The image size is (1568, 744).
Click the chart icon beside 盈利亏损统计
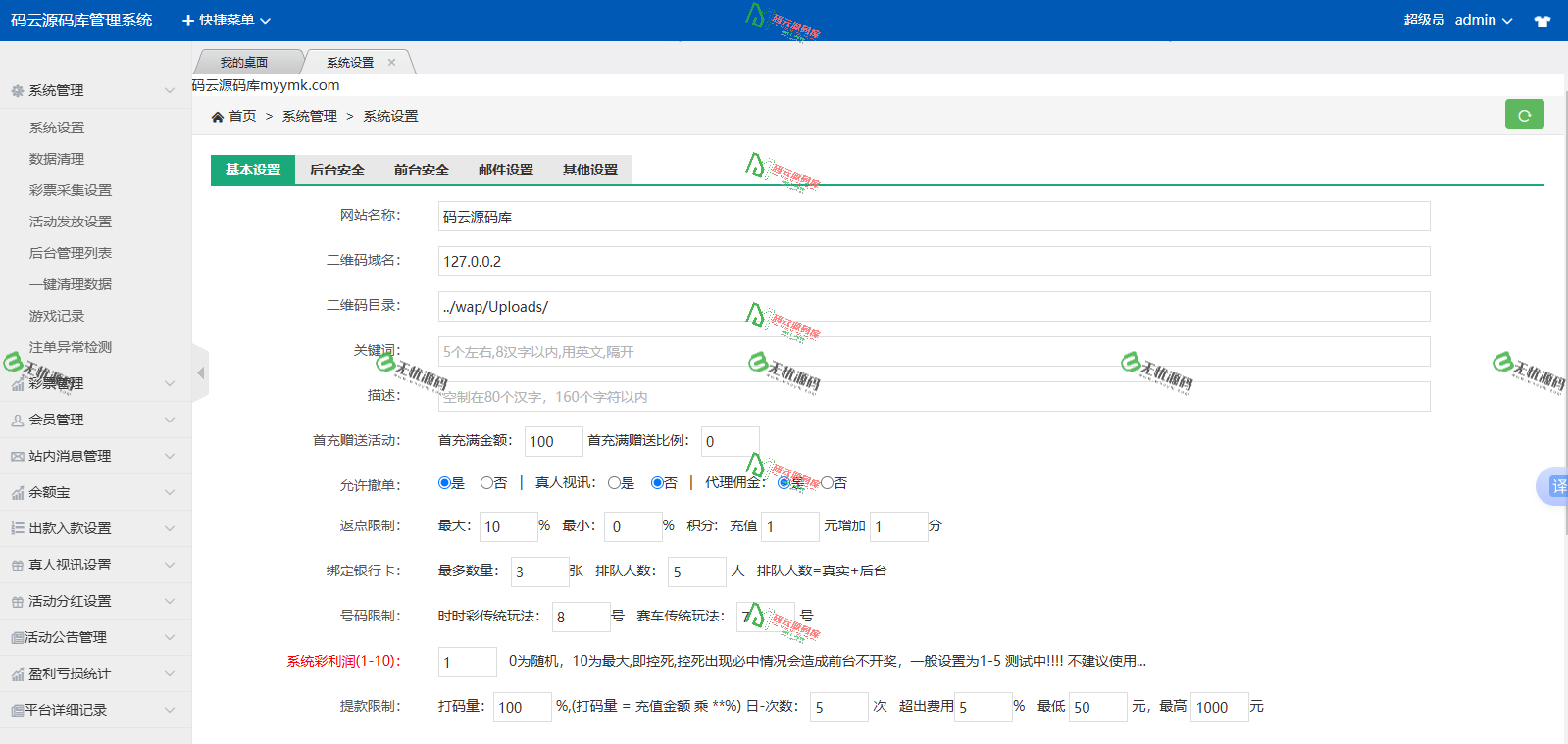pos(17,673)
